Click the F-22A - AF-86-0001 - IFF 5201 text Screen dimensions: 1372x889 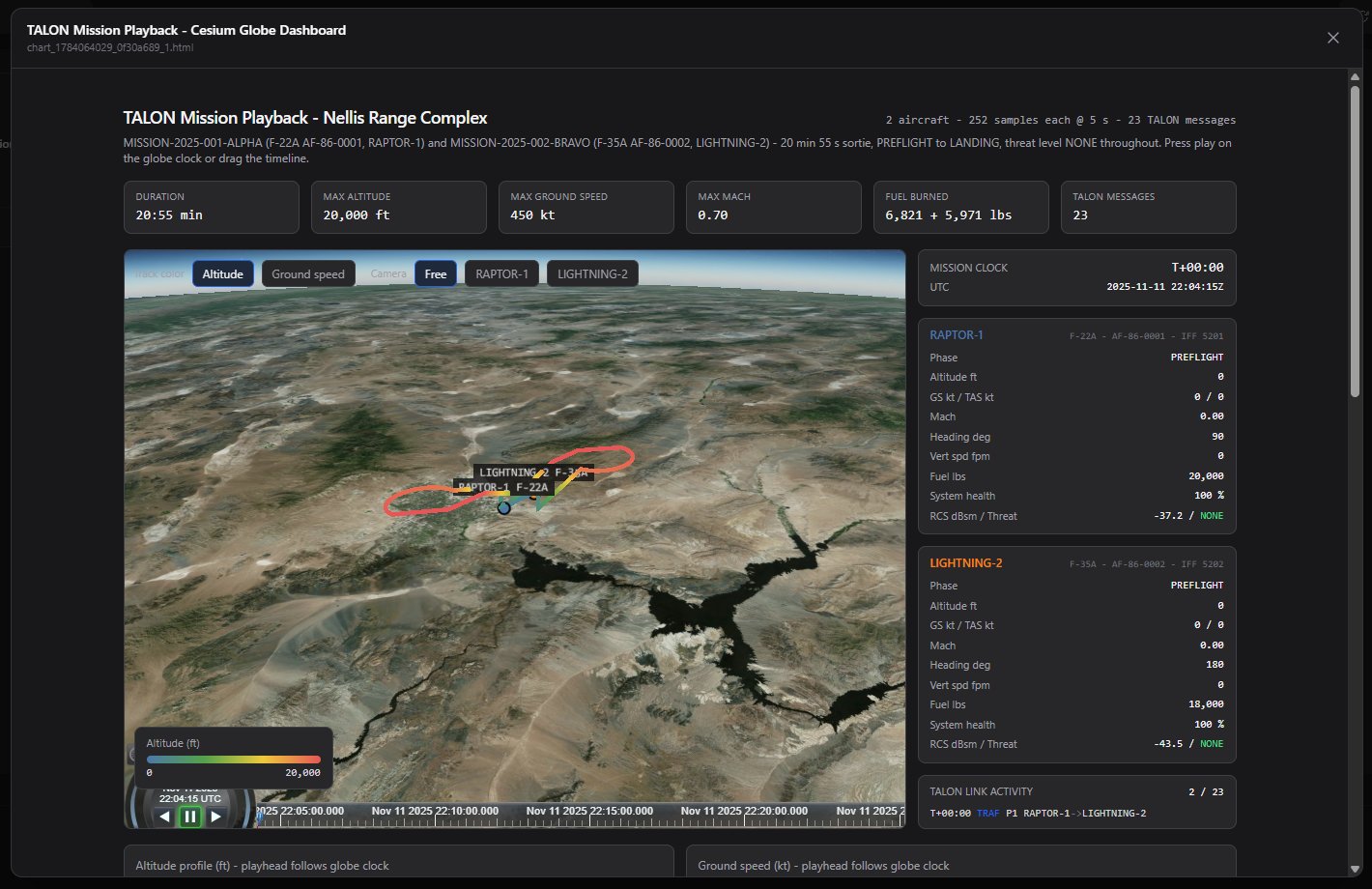(x=1147, y=336)
